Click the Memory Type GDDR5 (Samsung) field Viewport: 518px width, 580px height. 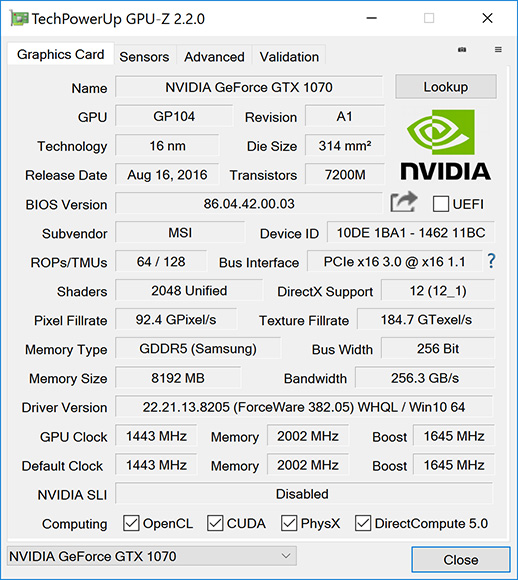click(x=198, y=348)
